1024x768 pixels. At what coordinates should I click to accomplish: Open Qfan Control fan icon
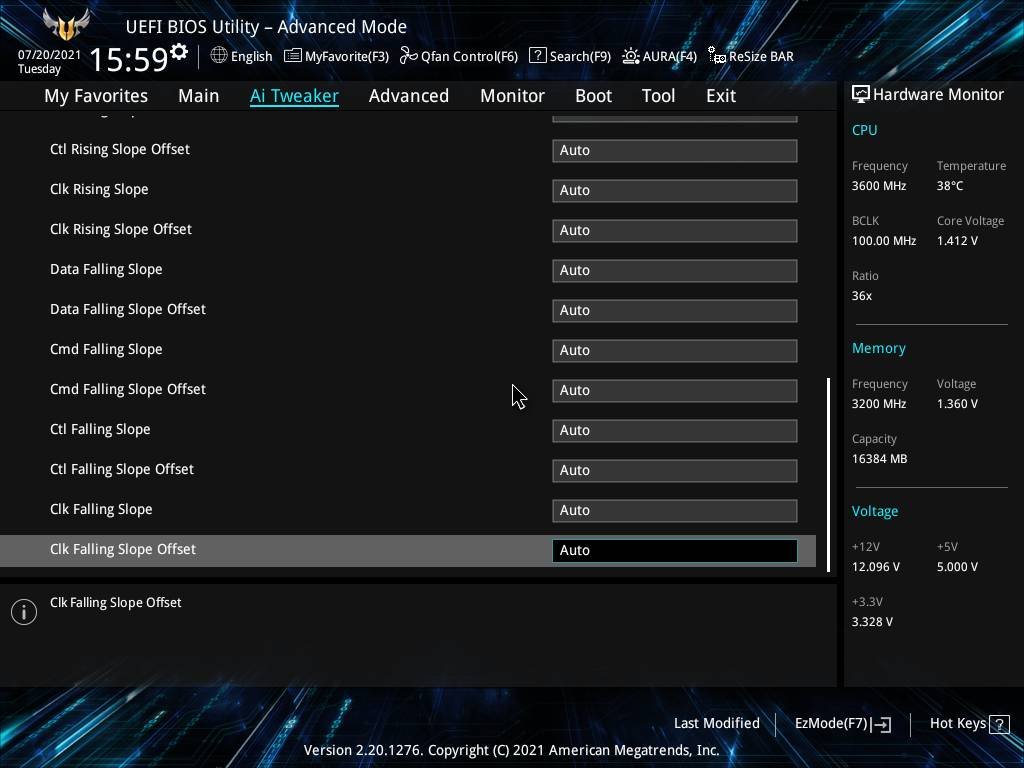click(408, 56)
